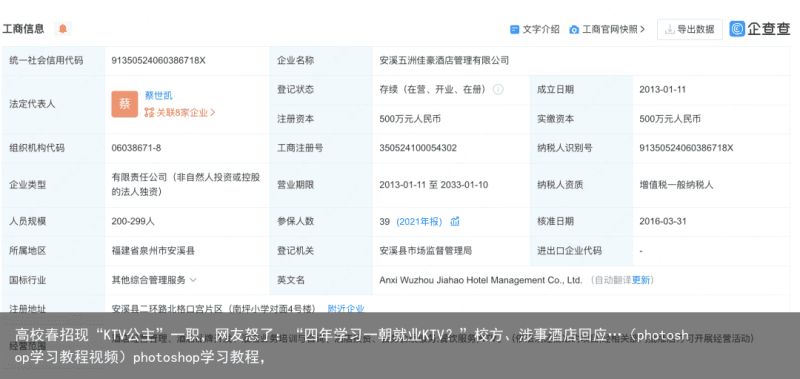Screen dimensions: 800x379
Task: Select the business term 2013-01-11 至 2033-01-10
Action: click(433, 185)
